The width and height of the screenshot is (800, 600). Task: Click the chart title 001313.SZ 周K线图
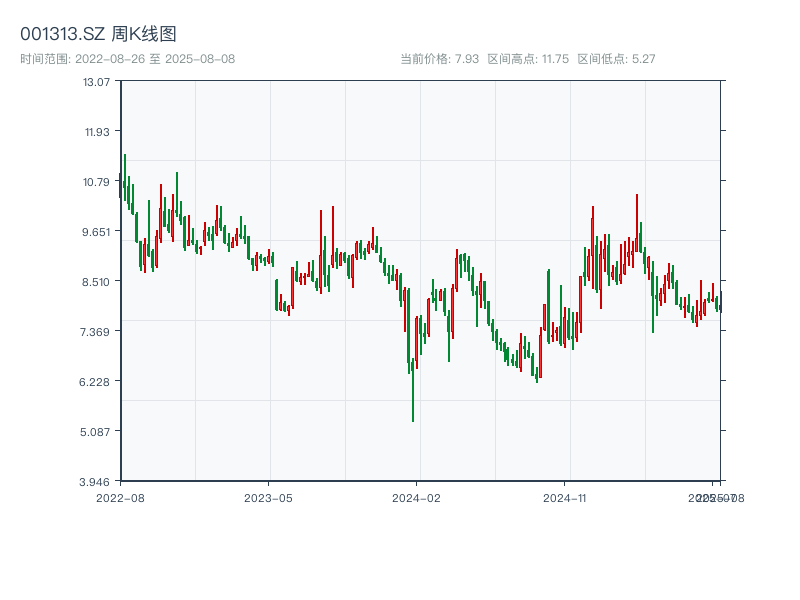pos(98,34)
